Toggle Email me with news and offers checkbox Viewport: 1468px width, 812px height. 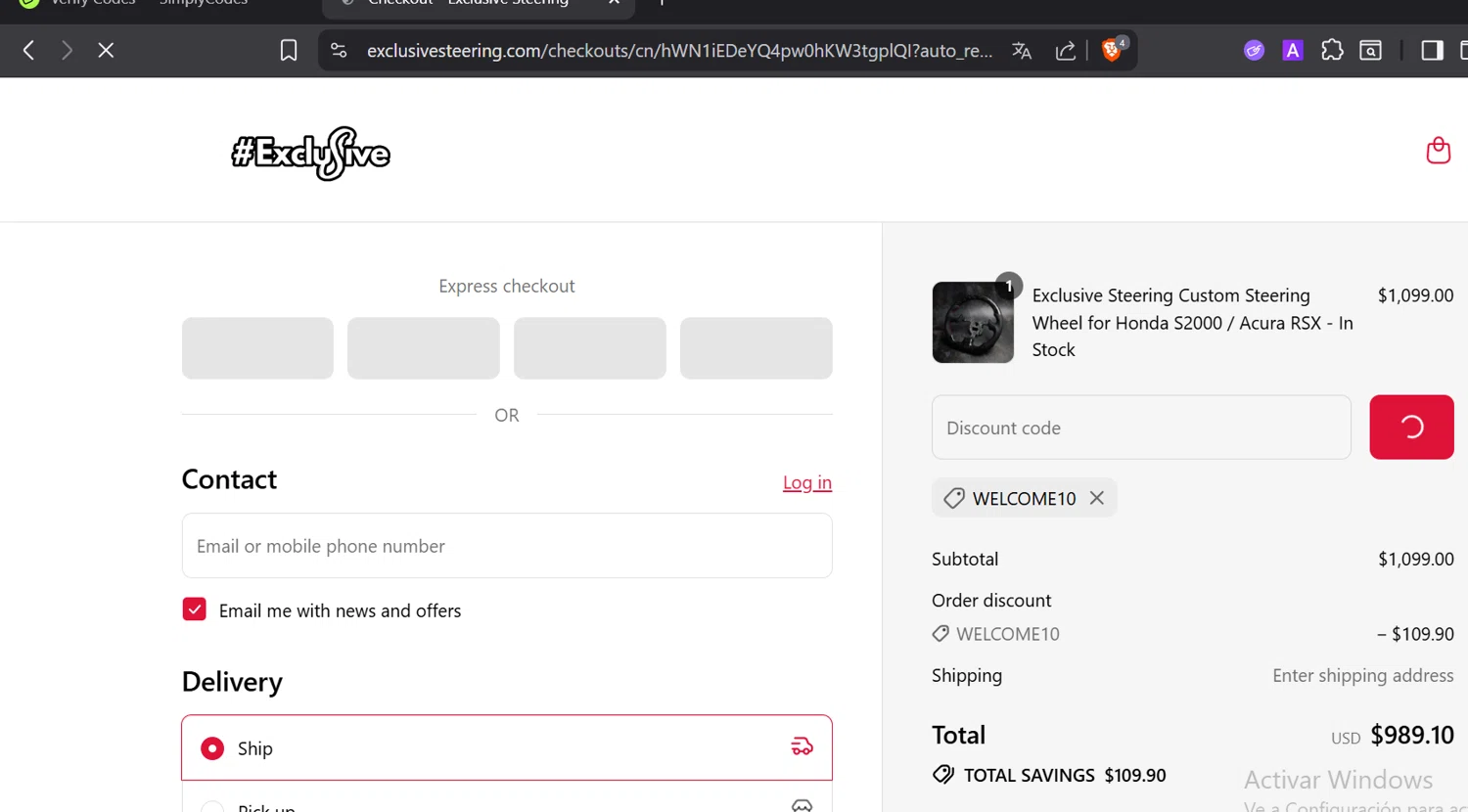pyautogui.click(x=194, y=609)
